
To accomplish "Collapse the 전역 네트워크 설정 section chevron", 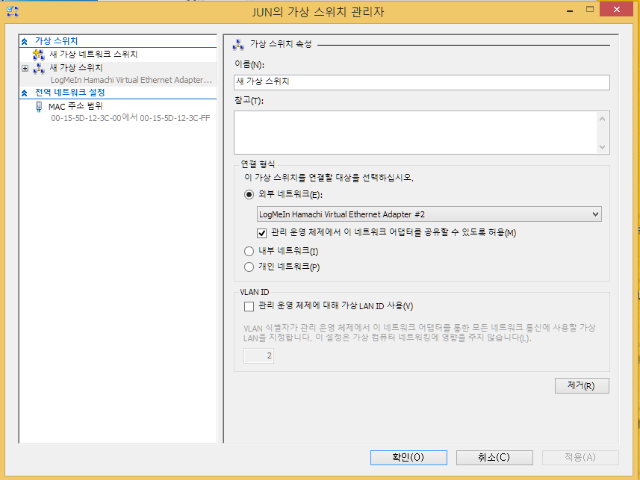I will [24, 93].
